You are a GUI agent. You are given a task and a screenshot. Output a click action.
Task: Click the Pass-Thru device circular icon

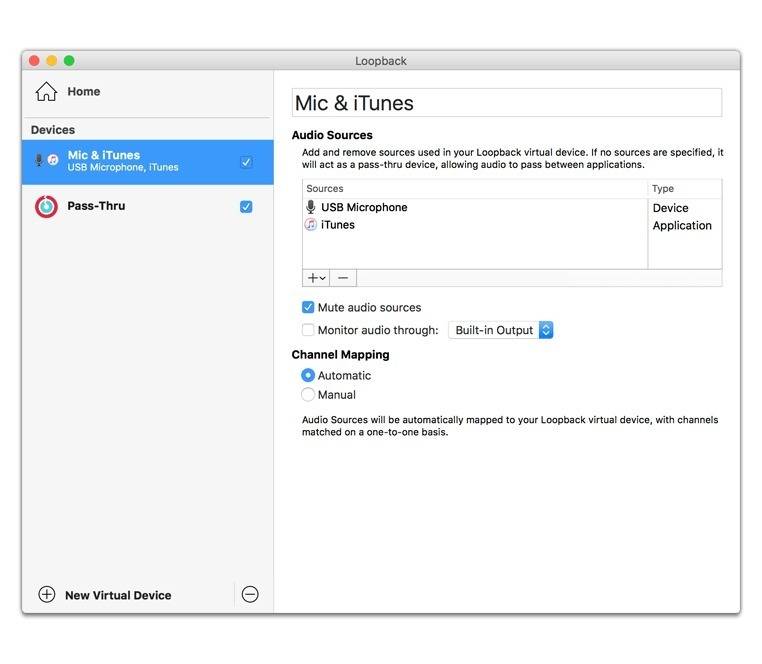[x=46, y=207]
